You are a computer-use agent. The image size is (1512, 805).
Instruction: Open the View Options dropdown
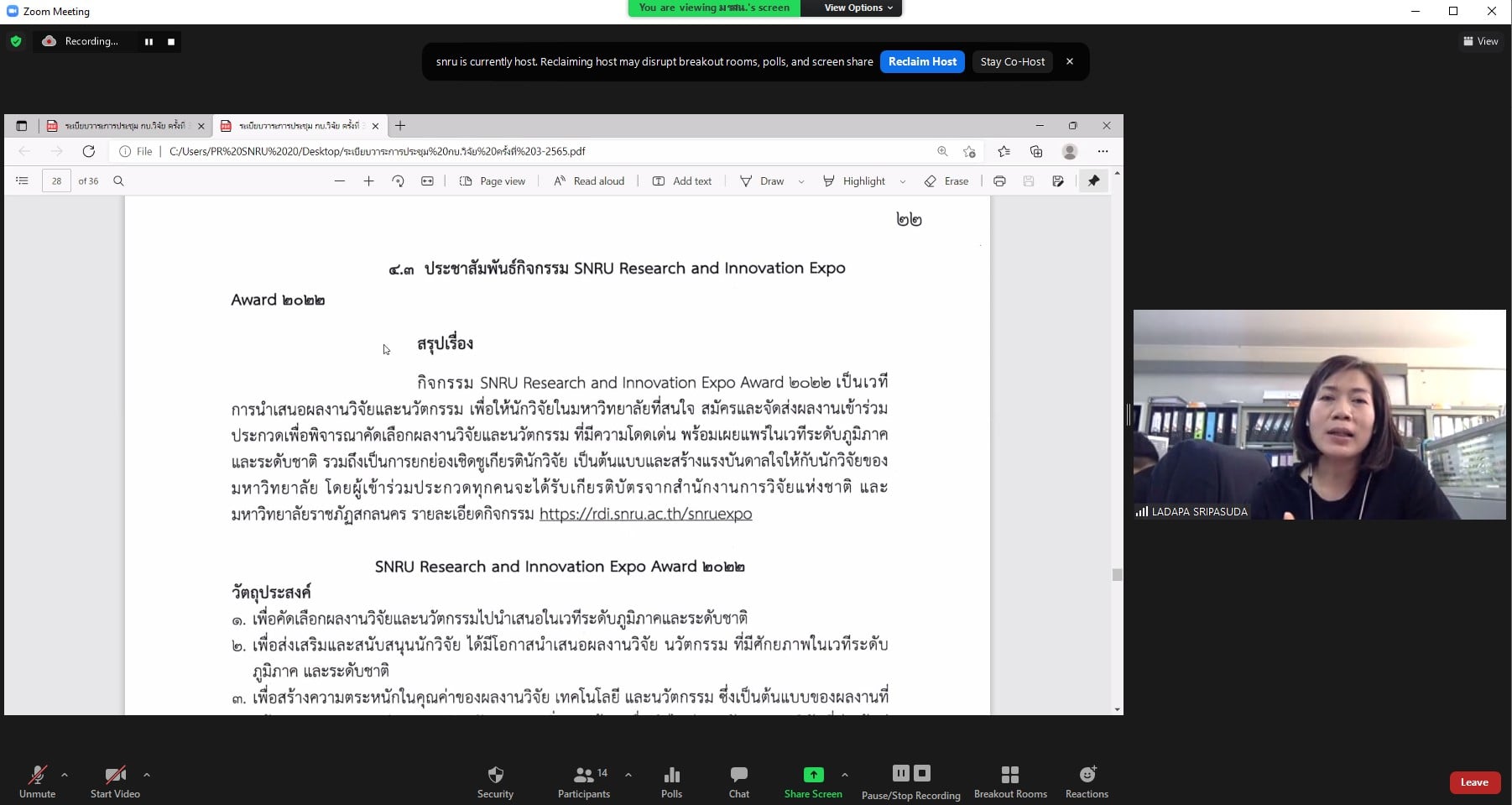852,8
